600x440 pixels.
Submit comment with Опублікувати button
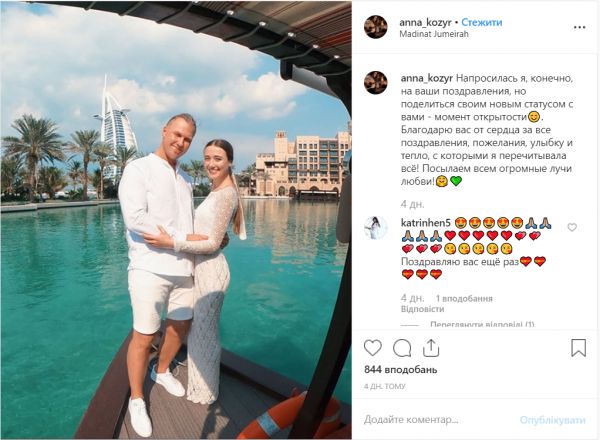[x=552, y=420]
